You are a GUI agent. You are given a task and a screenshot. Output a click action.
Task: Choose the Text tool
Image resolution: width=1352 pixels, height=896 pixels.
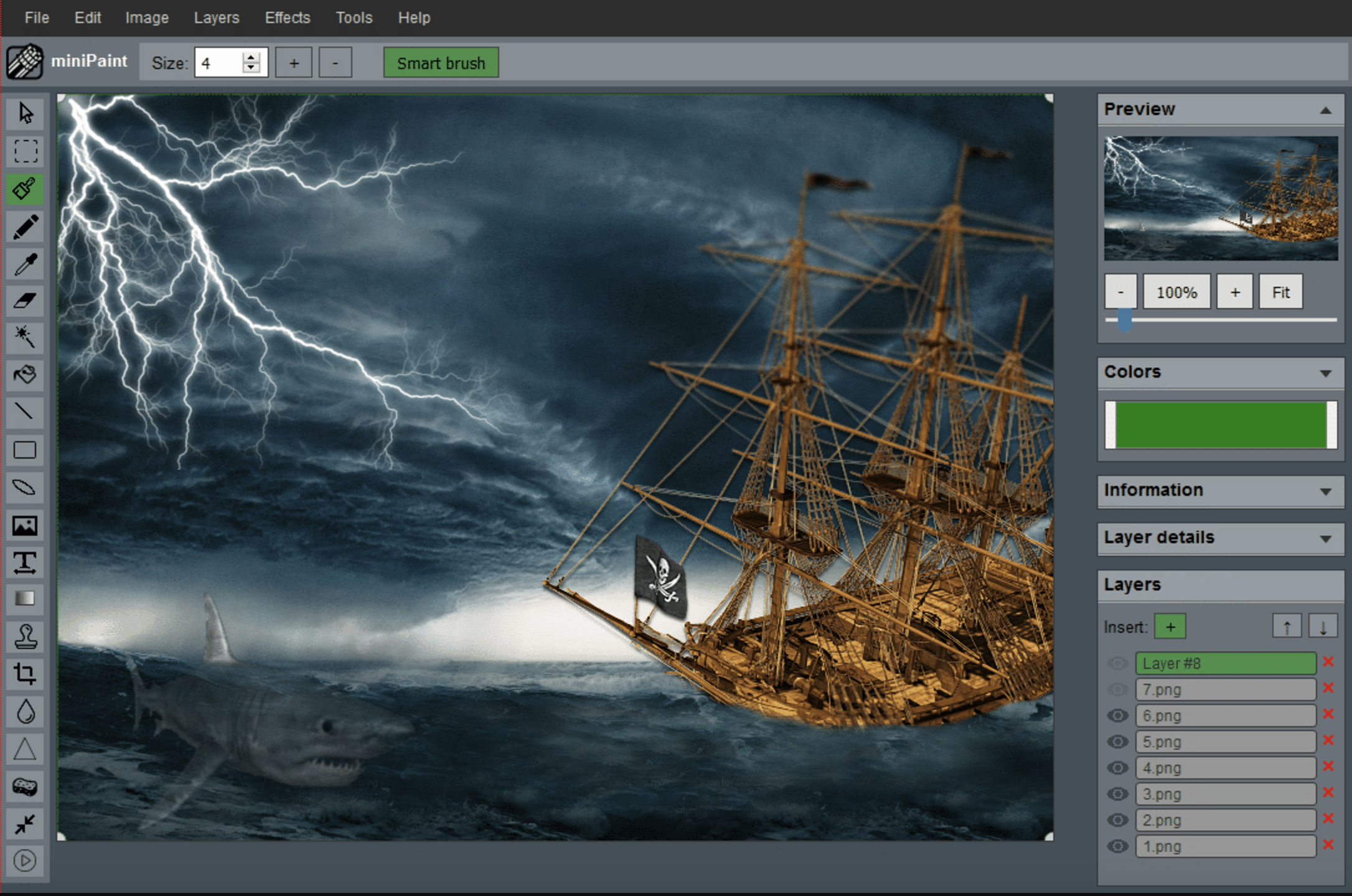click(x=25, y=562)
